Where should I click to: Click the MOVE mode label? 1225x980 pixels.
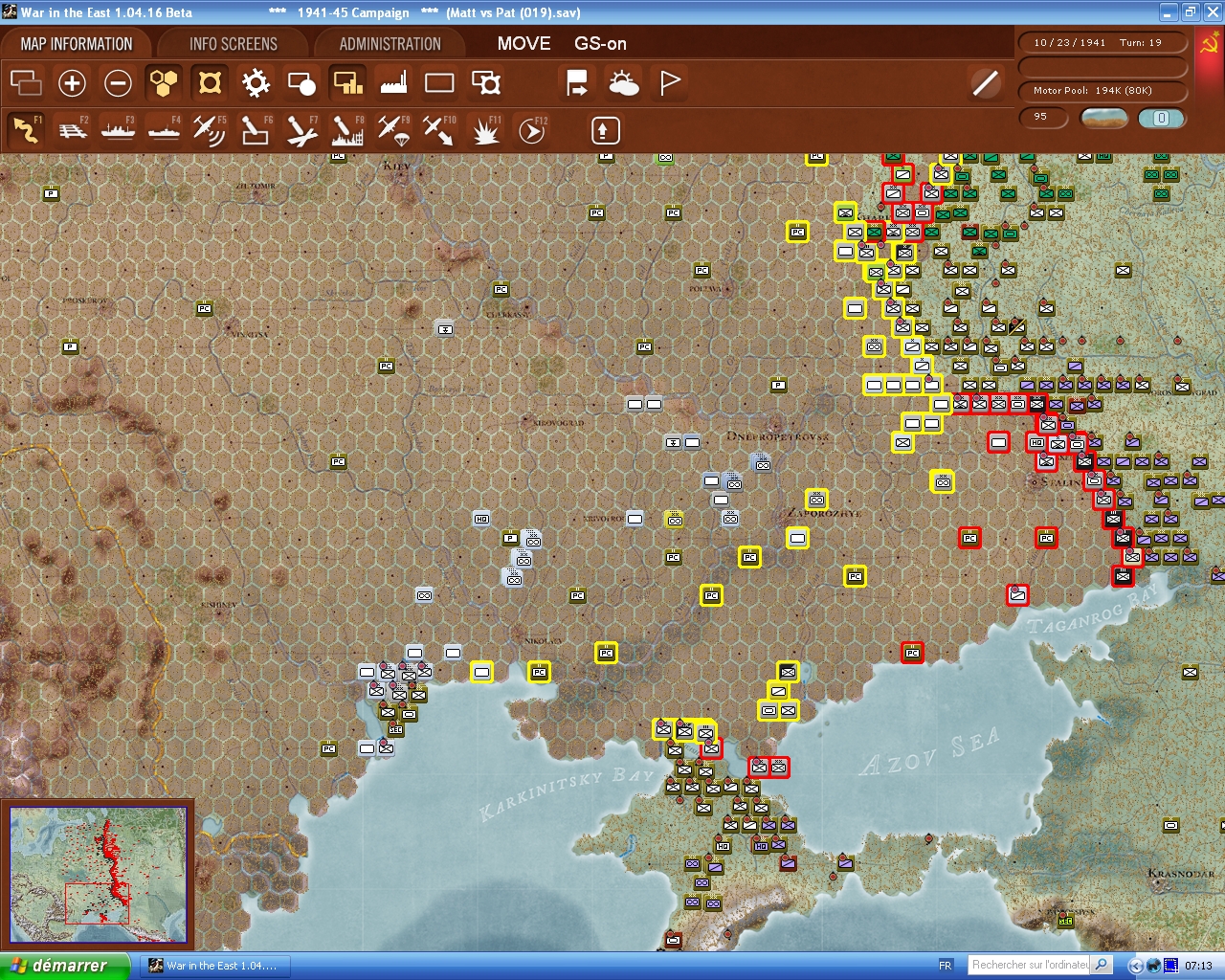pos(523,44)
